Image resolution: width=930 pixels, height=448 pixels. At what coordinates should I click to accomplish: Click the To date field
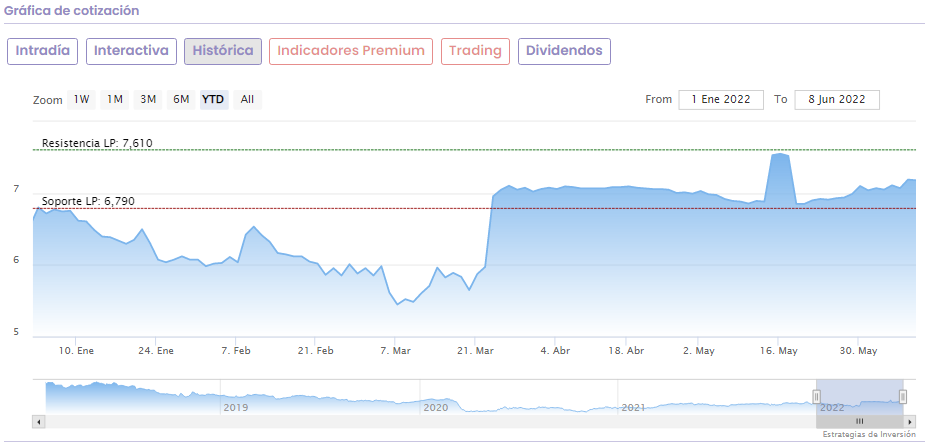(x=837, y=99)
